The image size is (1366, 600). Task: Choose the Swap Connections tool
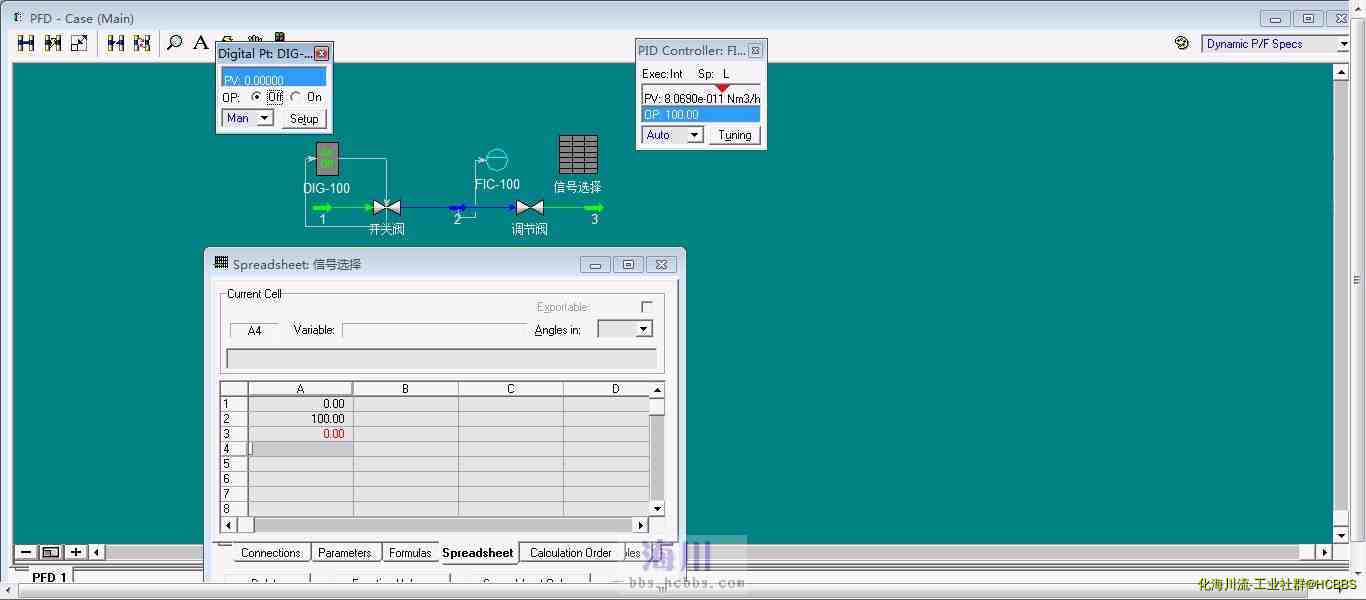(x=142, y=43)
